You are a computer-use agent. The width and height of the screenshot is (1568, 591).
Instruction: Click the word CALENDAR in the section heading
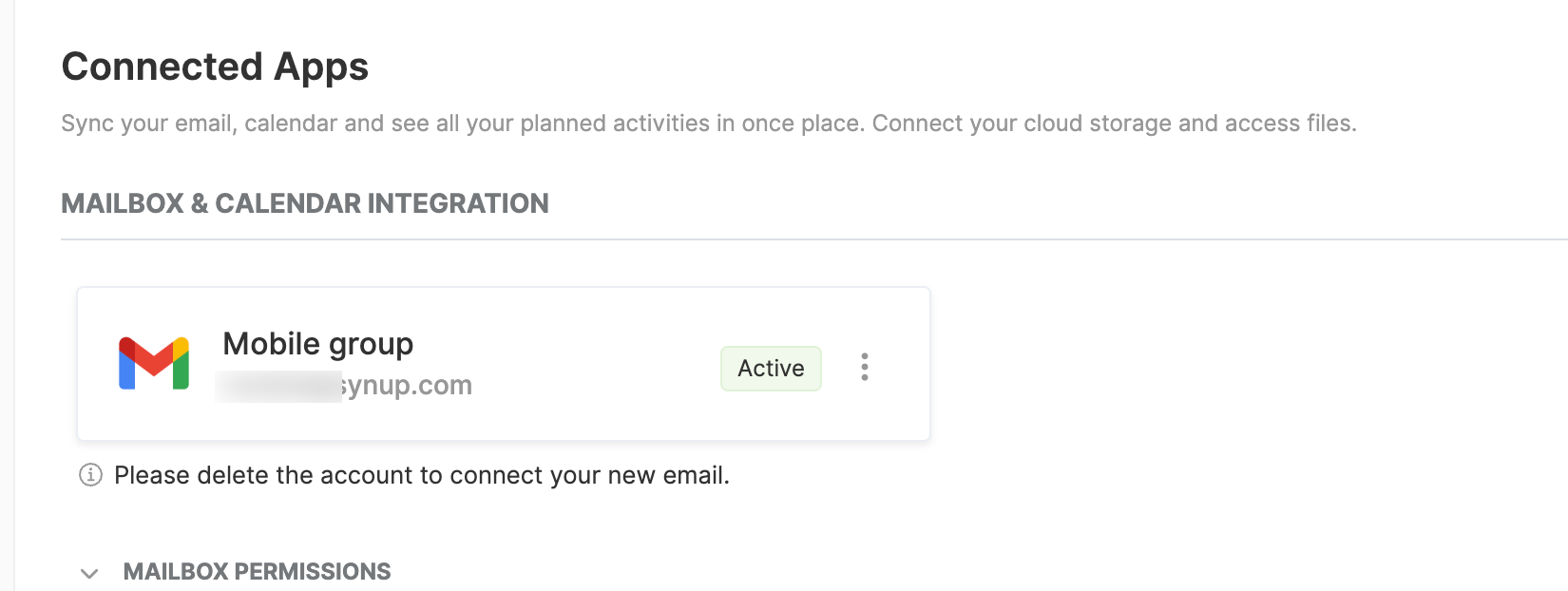(288, 203)
